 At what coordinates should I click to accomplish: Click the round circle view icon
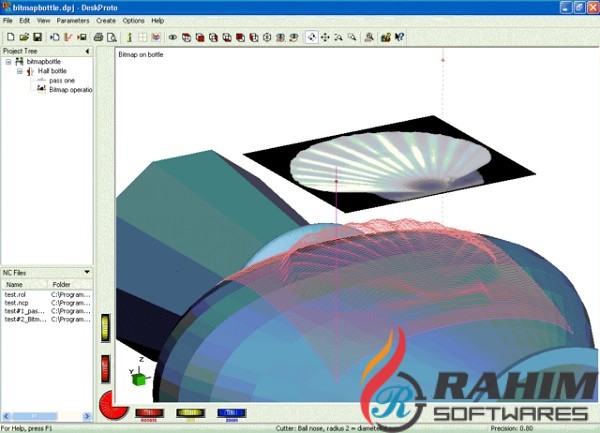[267, 37]
